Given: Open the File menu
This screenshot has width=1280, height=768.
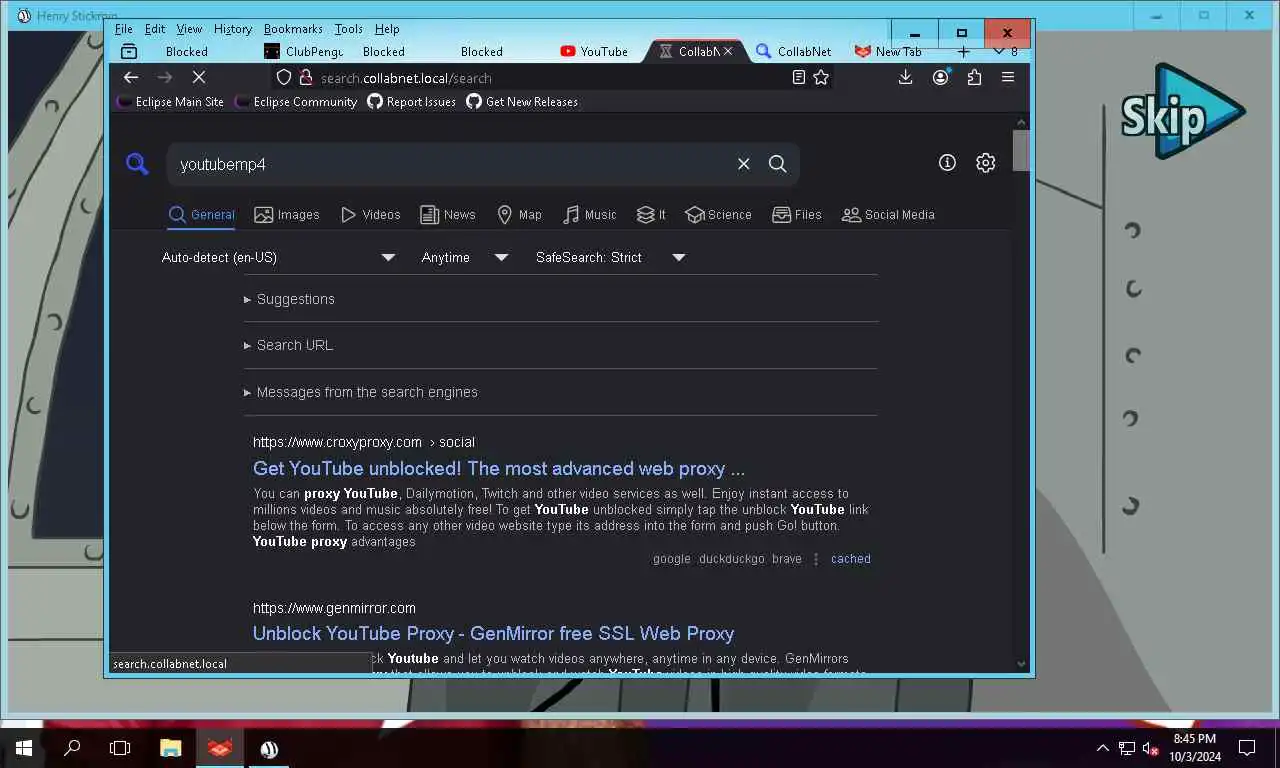Looking at the screenshot, I should [x=124, y=29].
